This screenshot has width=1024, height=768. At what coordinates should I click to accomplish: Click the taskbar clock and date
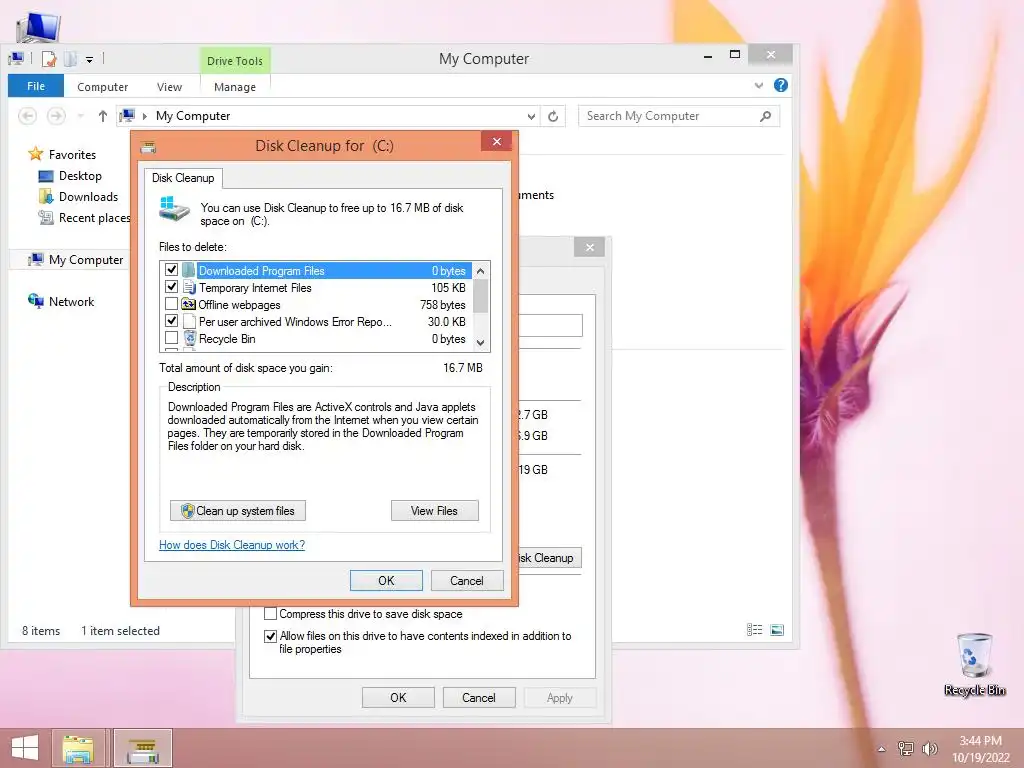(x=980, y=749)
